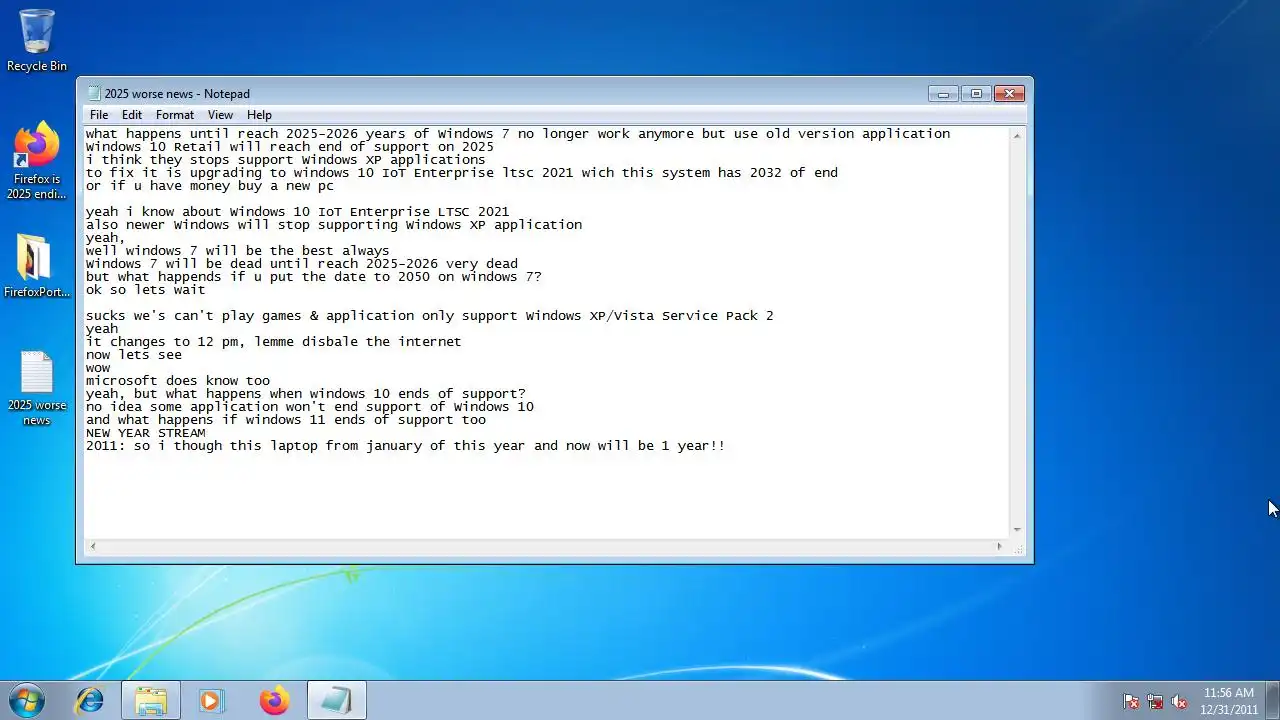This screenshot has width=1280, height=720.
Task: Open the Edit menu in Notepad
Action: (x=132, y=115)
